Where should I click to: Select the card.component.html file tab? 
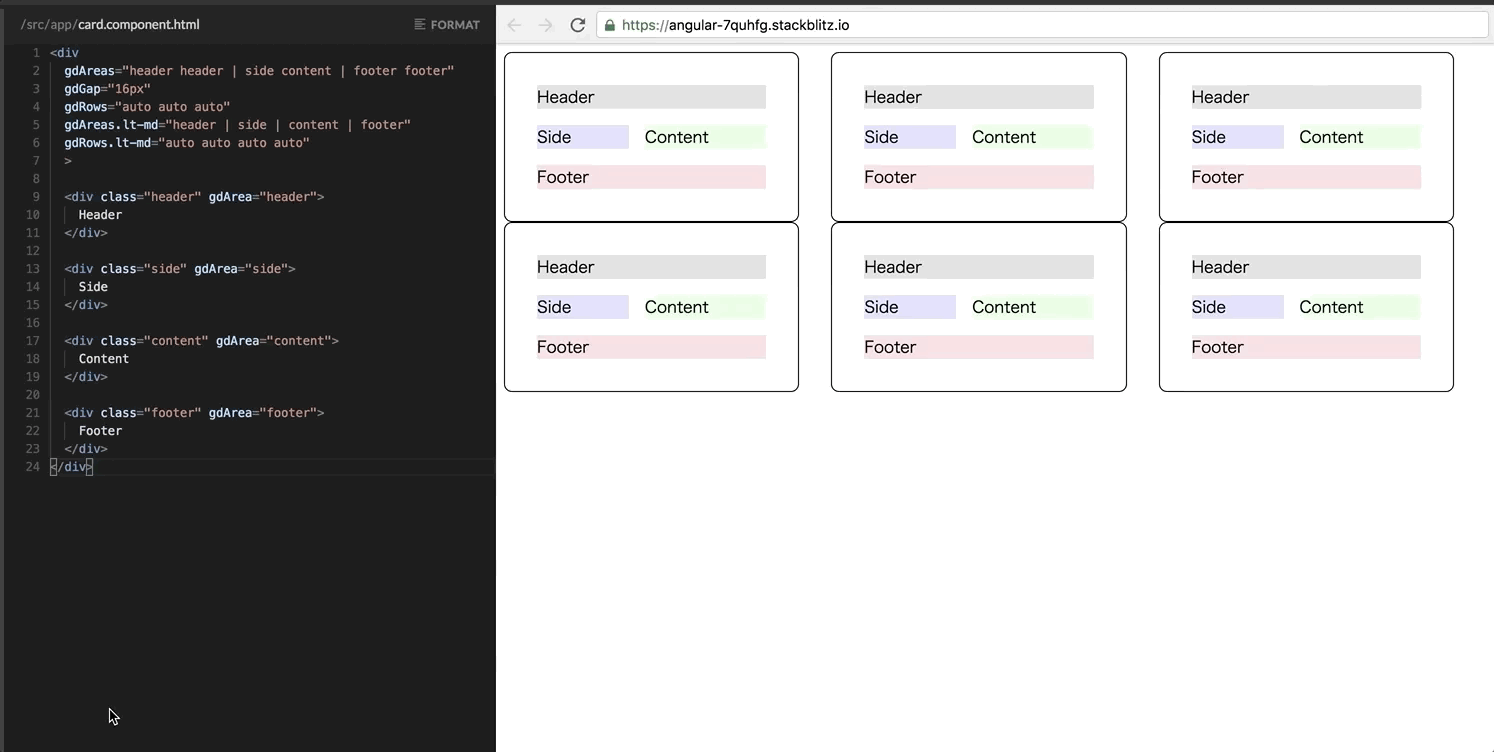point(110,24)
